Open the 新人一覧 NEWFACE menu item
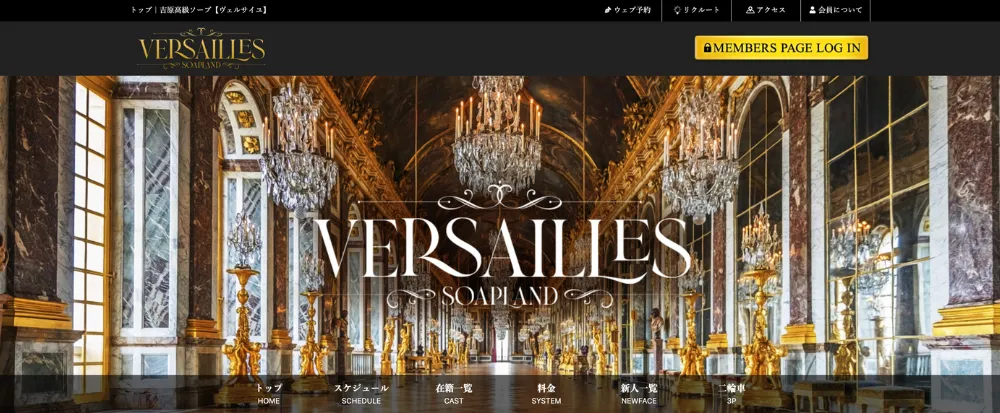The height and width of the screenshot is (413, 1000). pyautogui.click(x=639, y=394)
